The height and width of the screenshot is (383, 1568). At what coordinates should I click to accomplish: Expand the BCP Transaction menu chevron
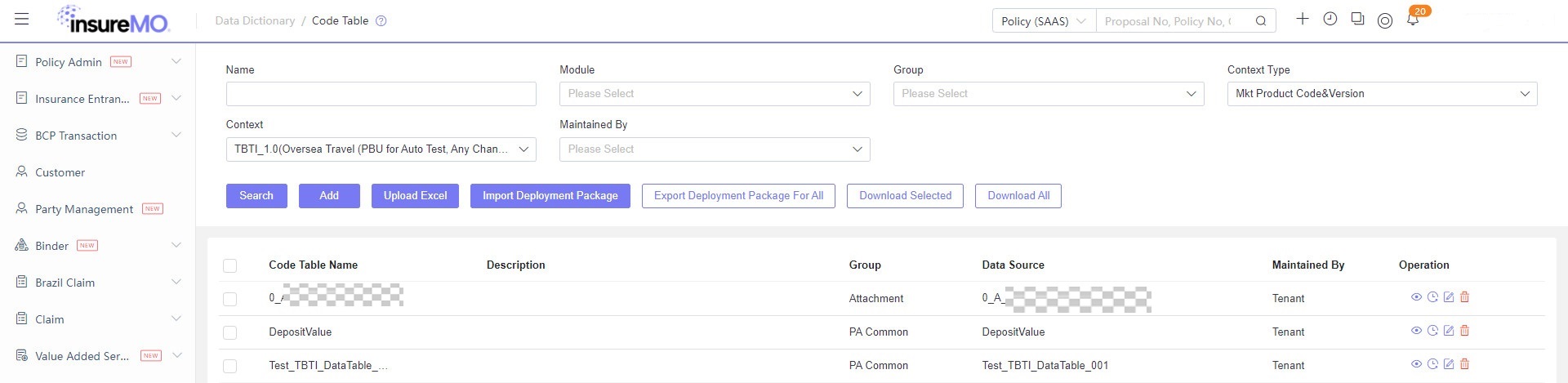tap(176, 135)
